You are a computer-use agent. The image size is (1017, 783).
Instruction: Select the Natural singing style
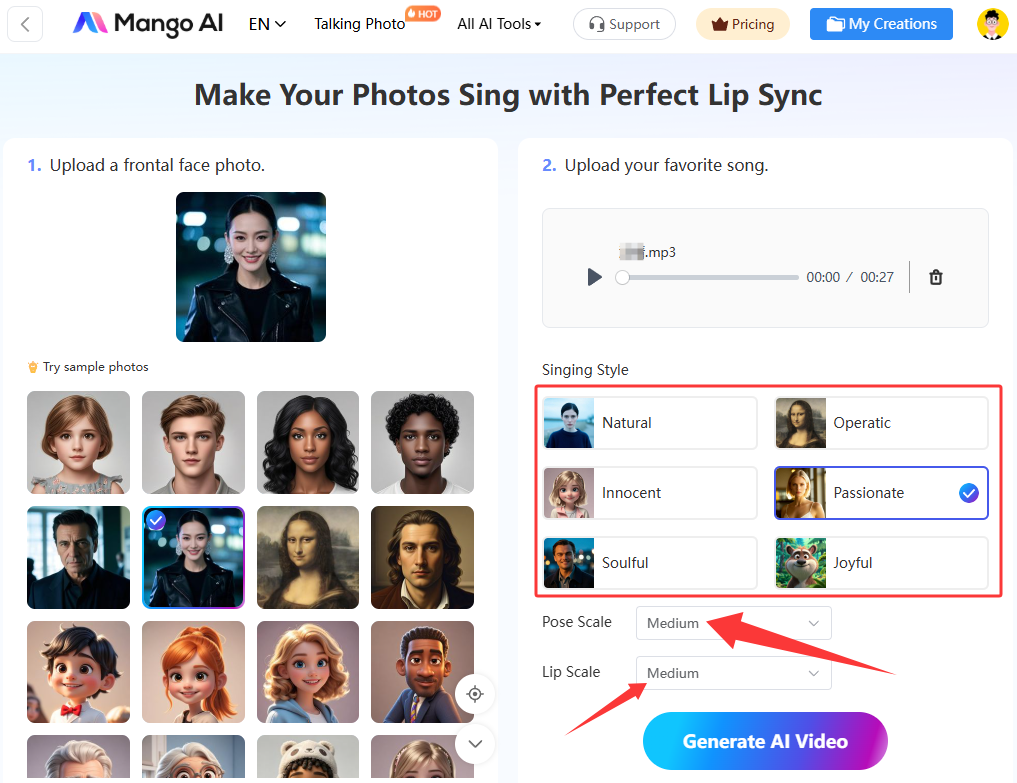click(650, 423)
